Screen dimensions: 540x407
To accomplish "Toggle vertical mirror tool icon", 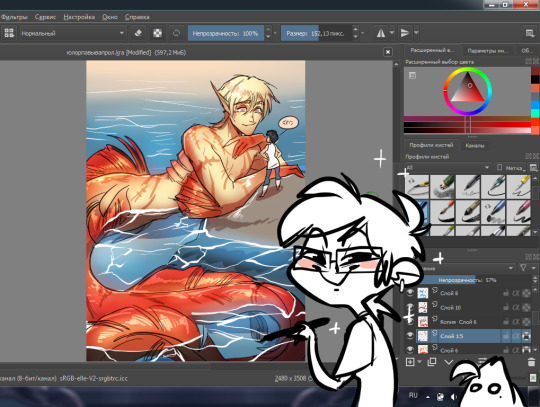I will click(x=405, y=33).
